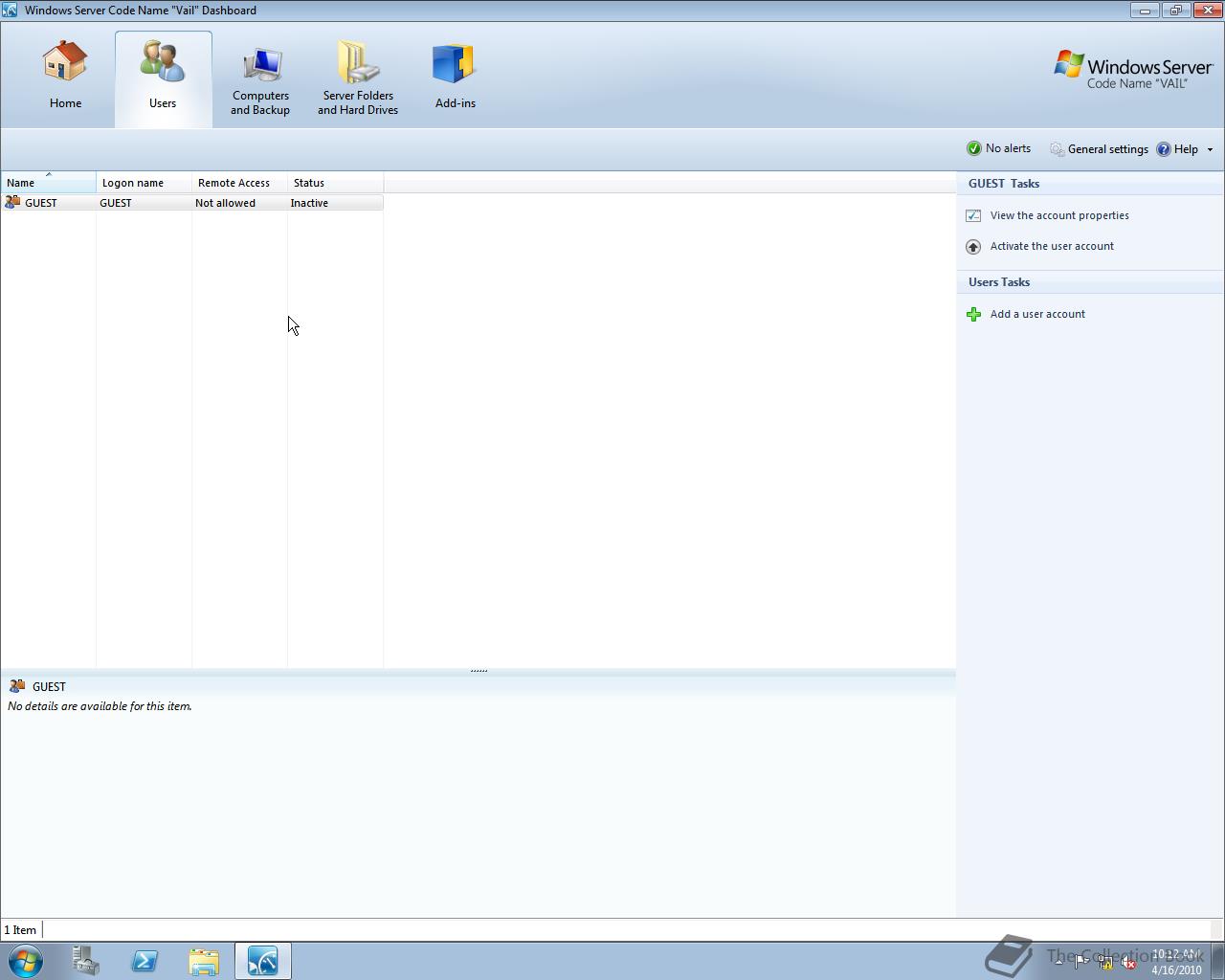The image size is (1225, 980).
Task: Sort by the Name column header
Action: point(48,183)
